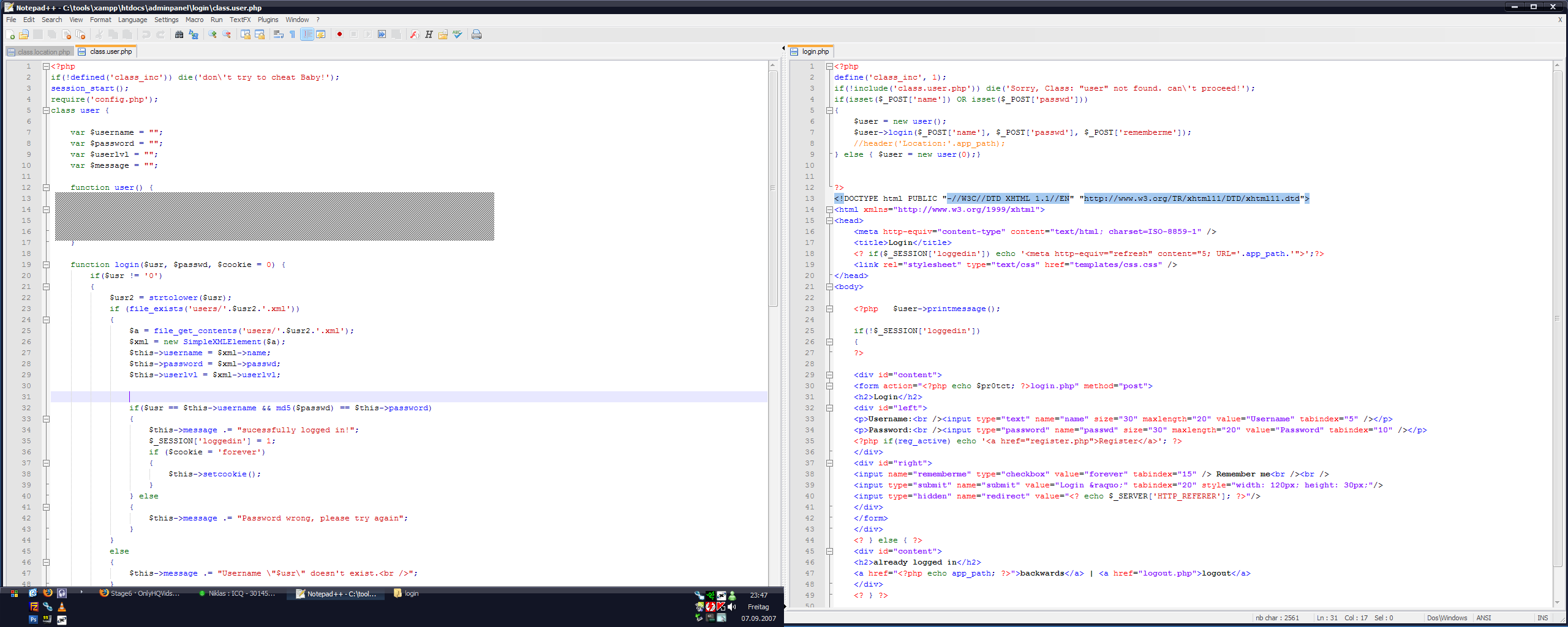The height and width of the screenshot is (627, 1568).
Task: Open the folder-explorer plugin icon in toolbar
Action: (443, 34)
